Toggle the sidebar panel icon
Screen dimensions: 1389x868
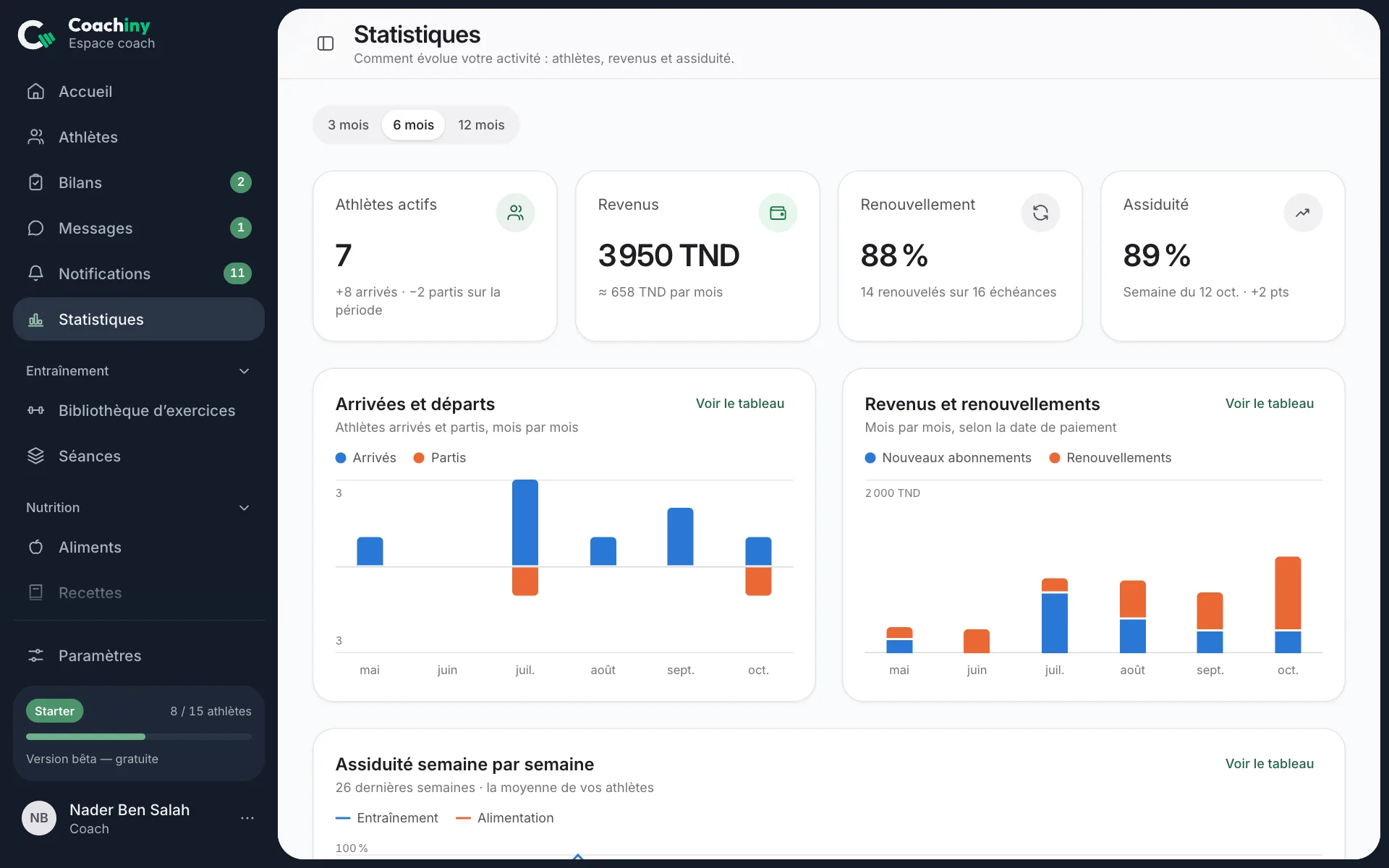[x=326, y=43]
